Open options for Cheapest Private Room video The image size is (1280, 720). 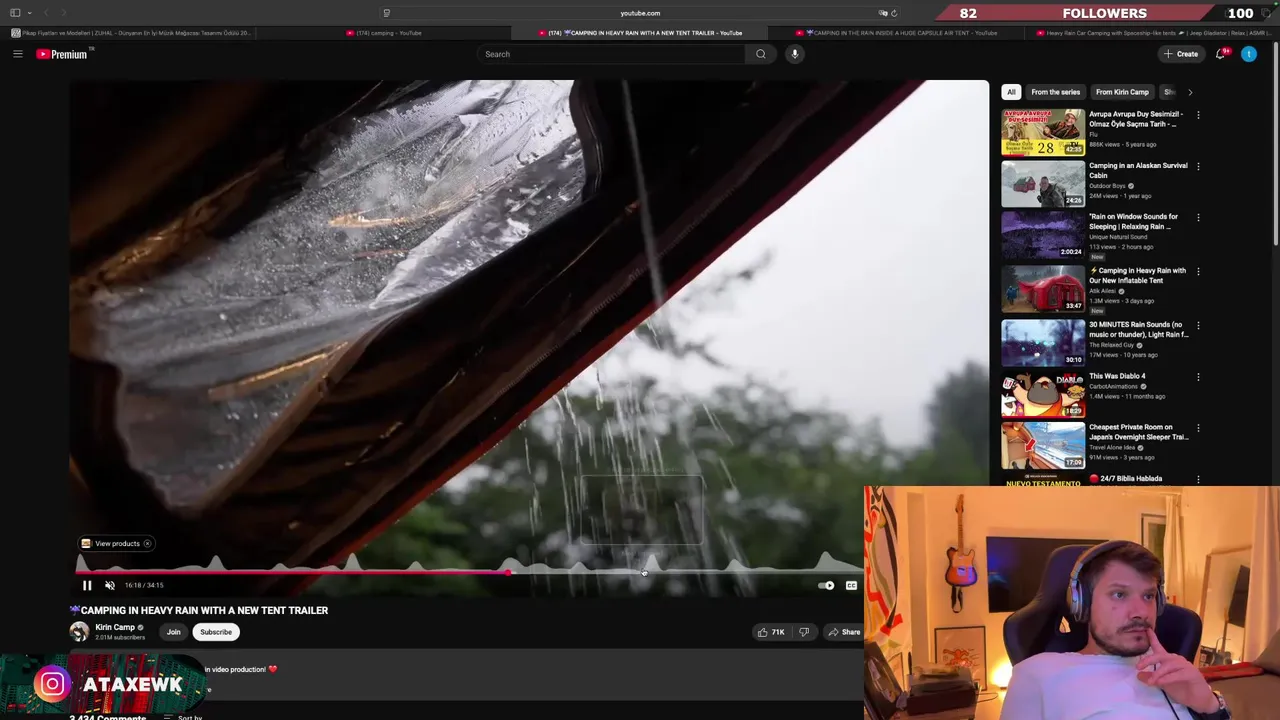pos(1198,429)
